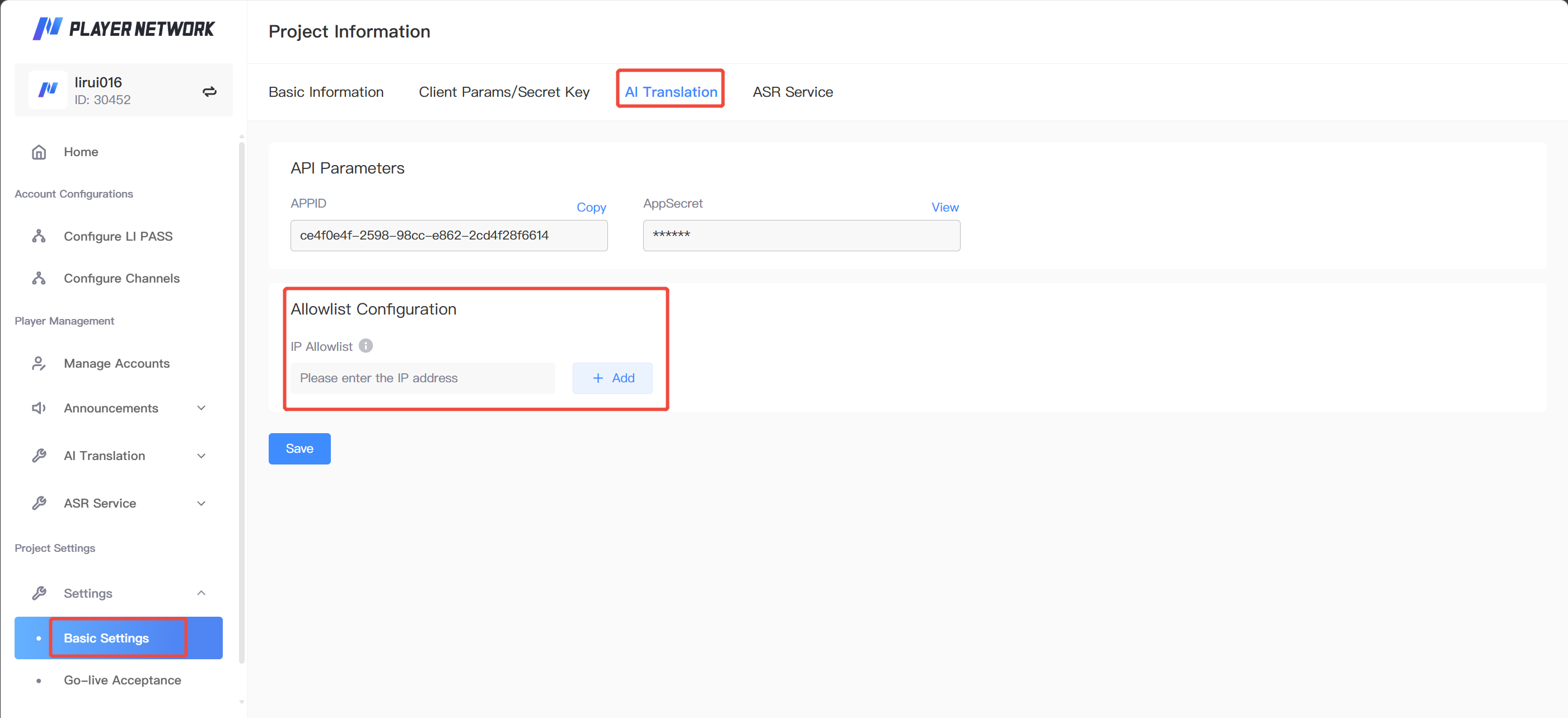The image size is (1568, 718).
Task: Click the Allowlist Configuration heading
Action: coord(373,309)
